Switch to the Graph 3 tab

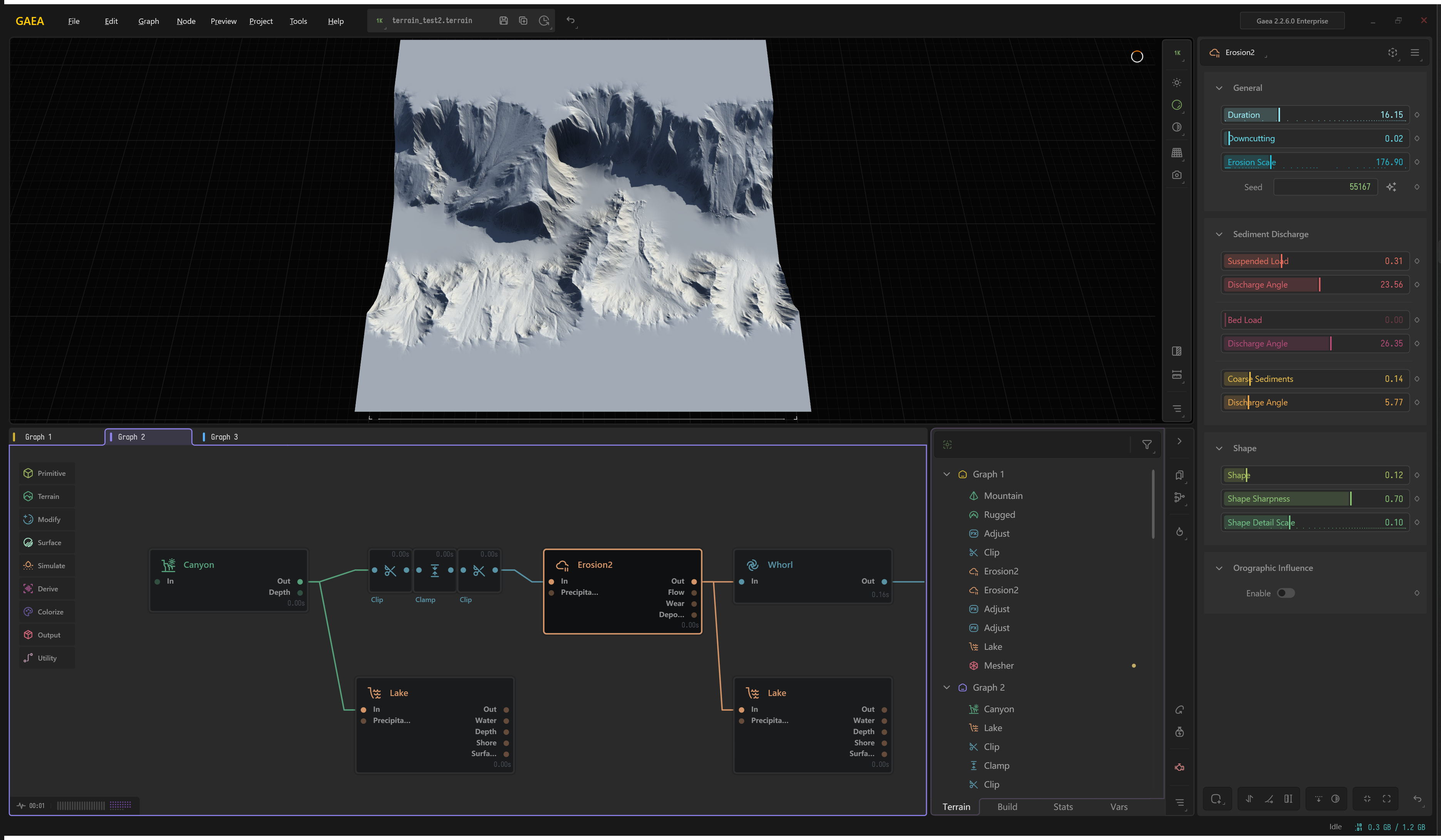tap(224, 437)
